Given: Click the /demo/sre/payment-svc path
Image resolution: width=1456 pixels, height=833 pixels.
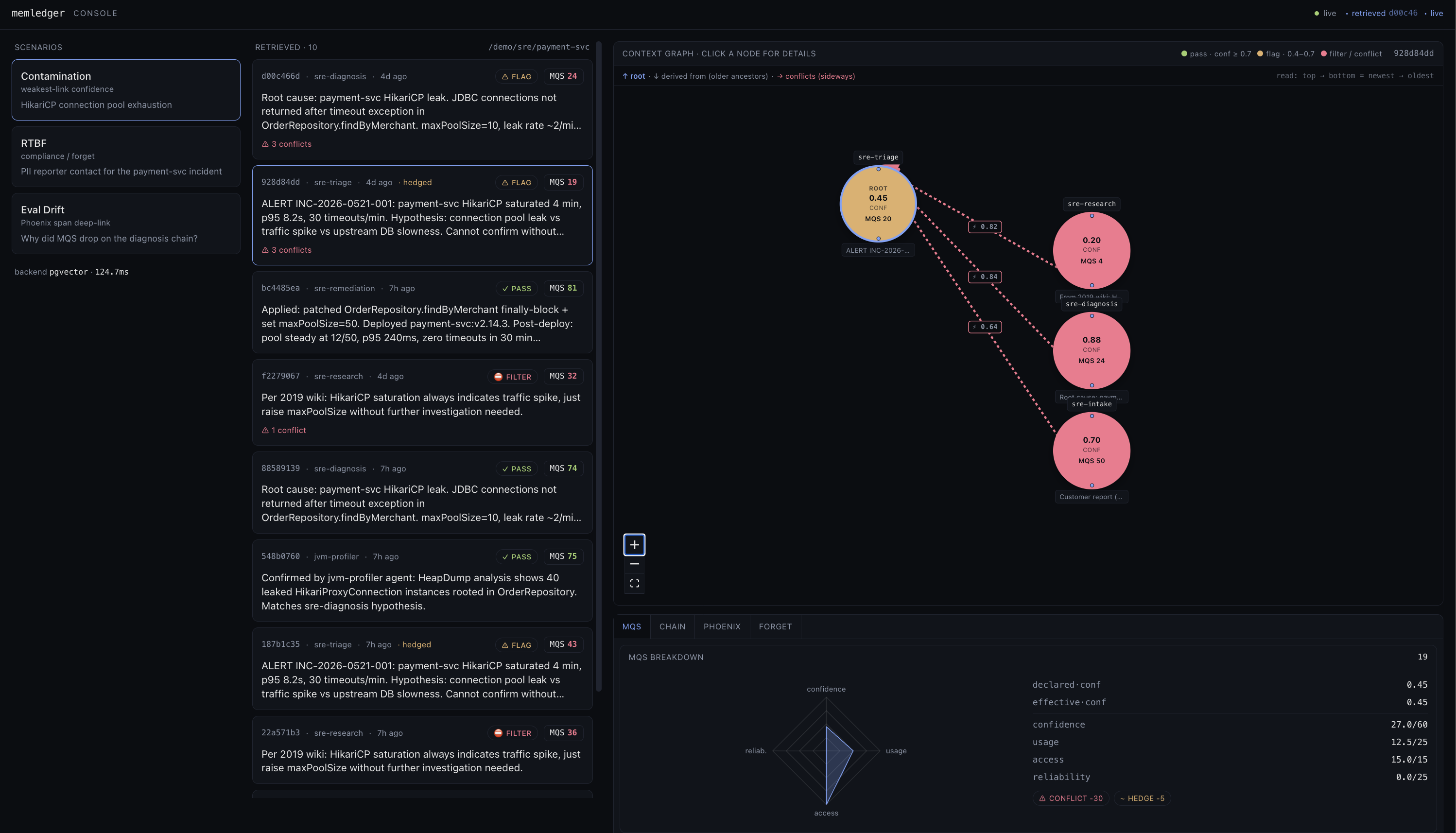Looking at the screenshot, I should [x=539, y=47].
